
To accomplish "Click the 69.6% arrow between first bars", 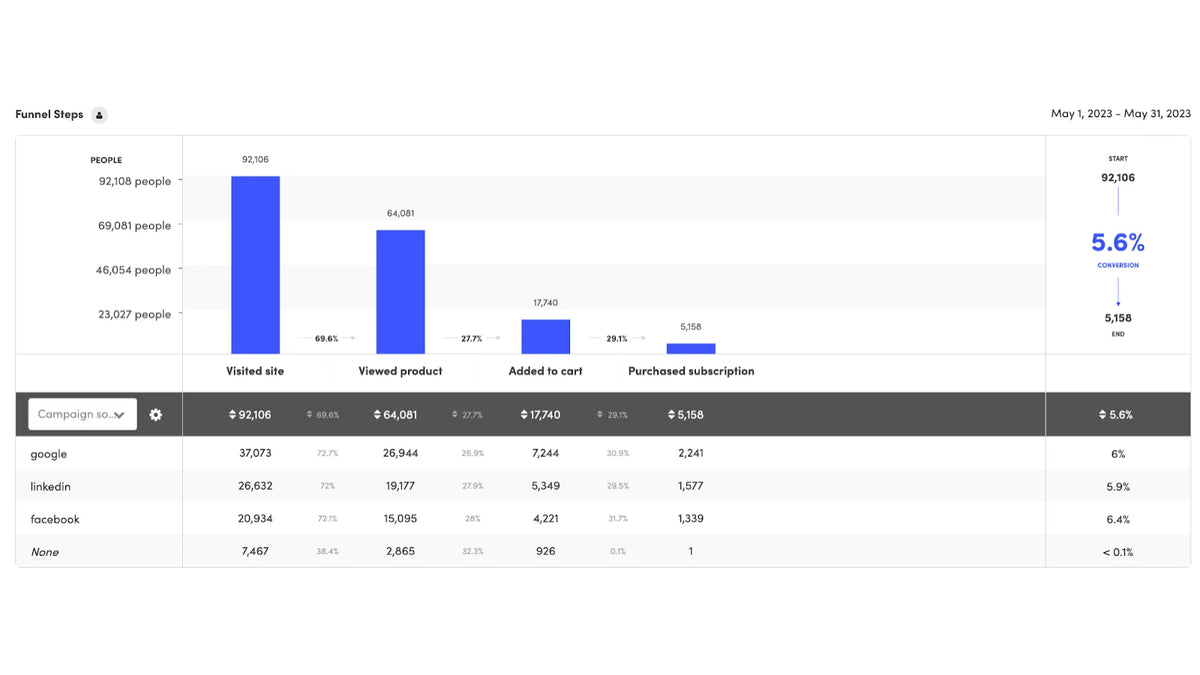I will click(327, 339).
